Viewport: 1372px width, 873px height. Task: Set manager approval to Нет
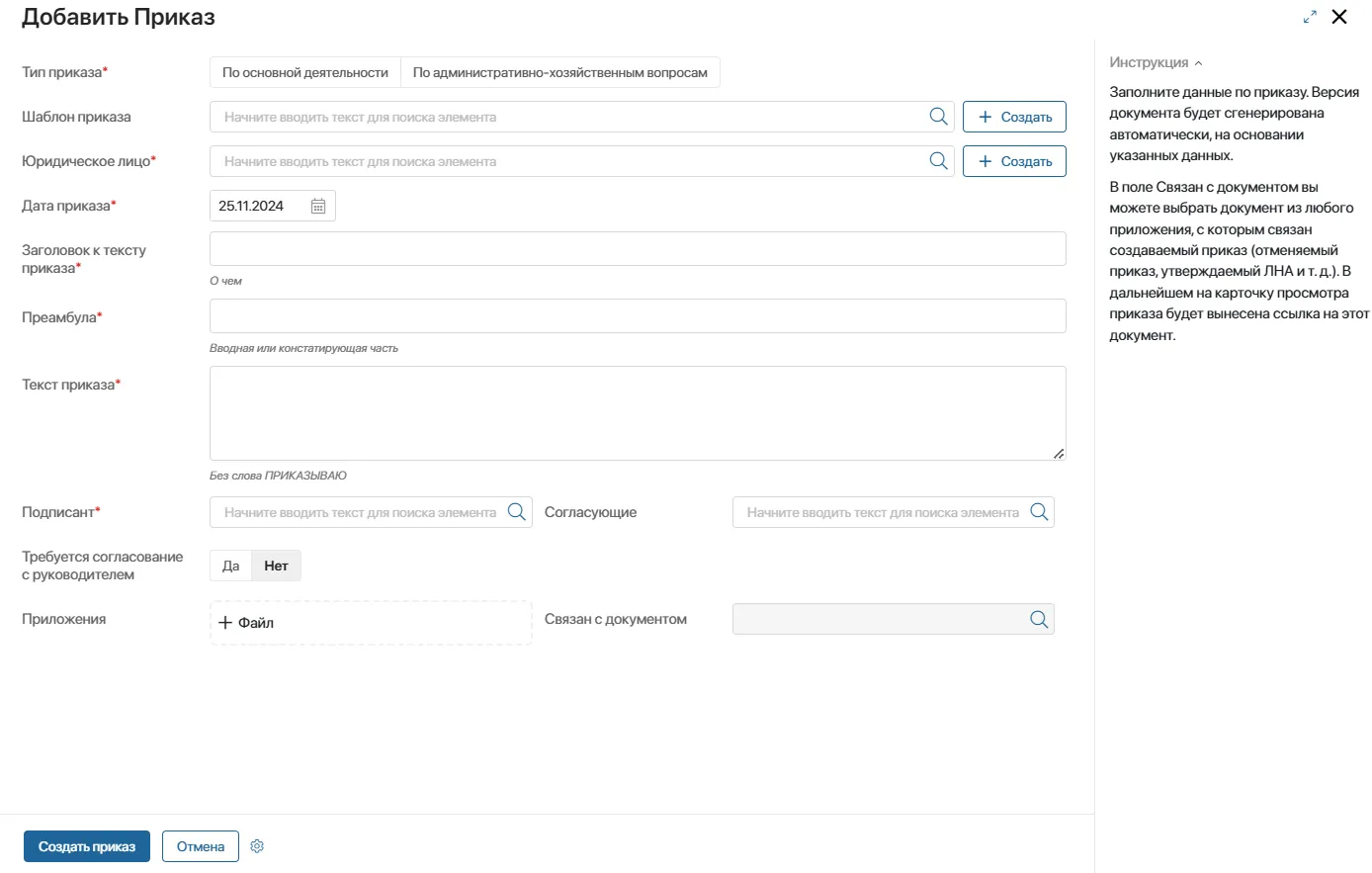point(276,566)
